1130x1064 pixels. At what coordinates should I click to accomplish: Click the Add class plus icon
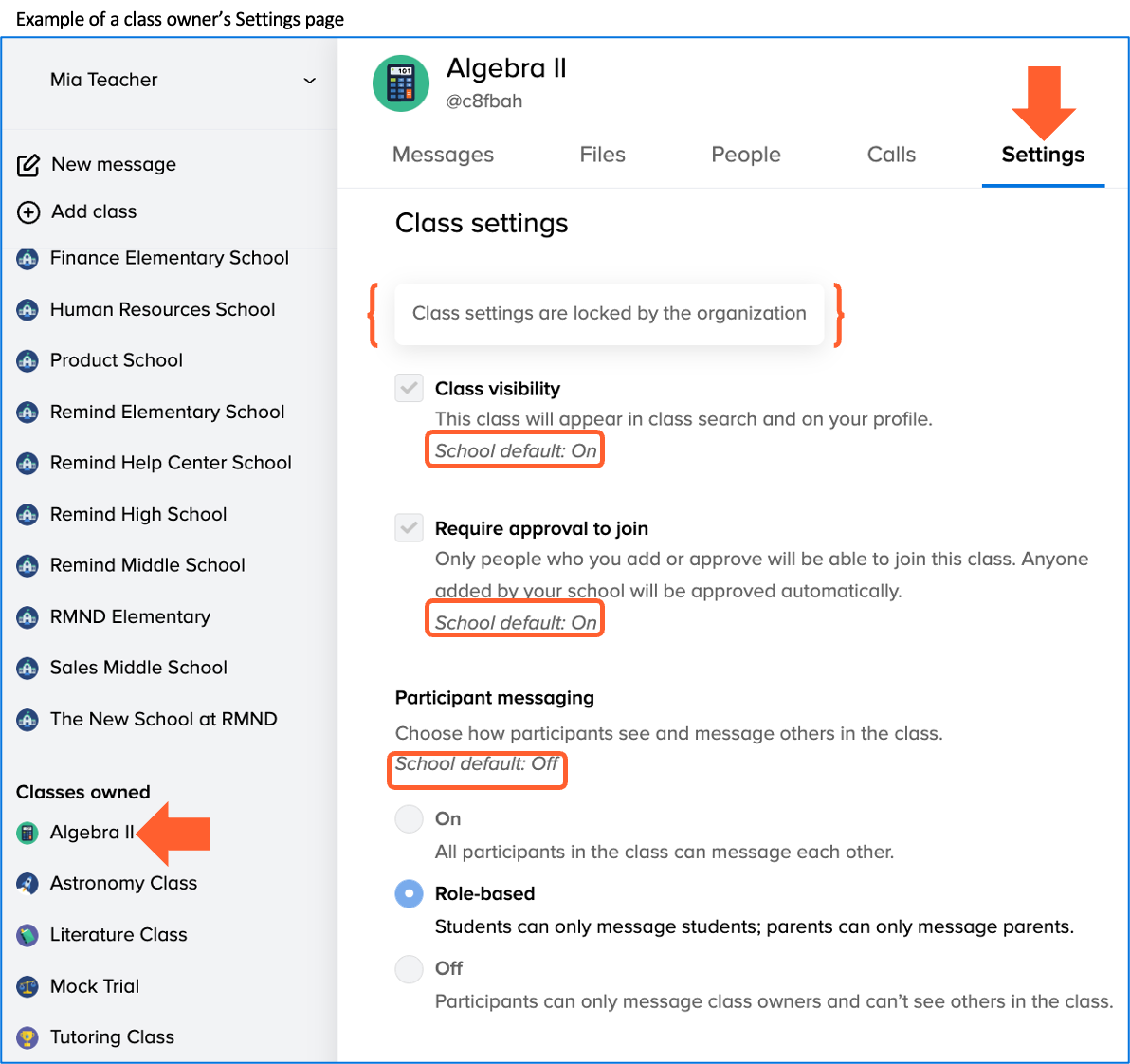(x=28, y=212)
